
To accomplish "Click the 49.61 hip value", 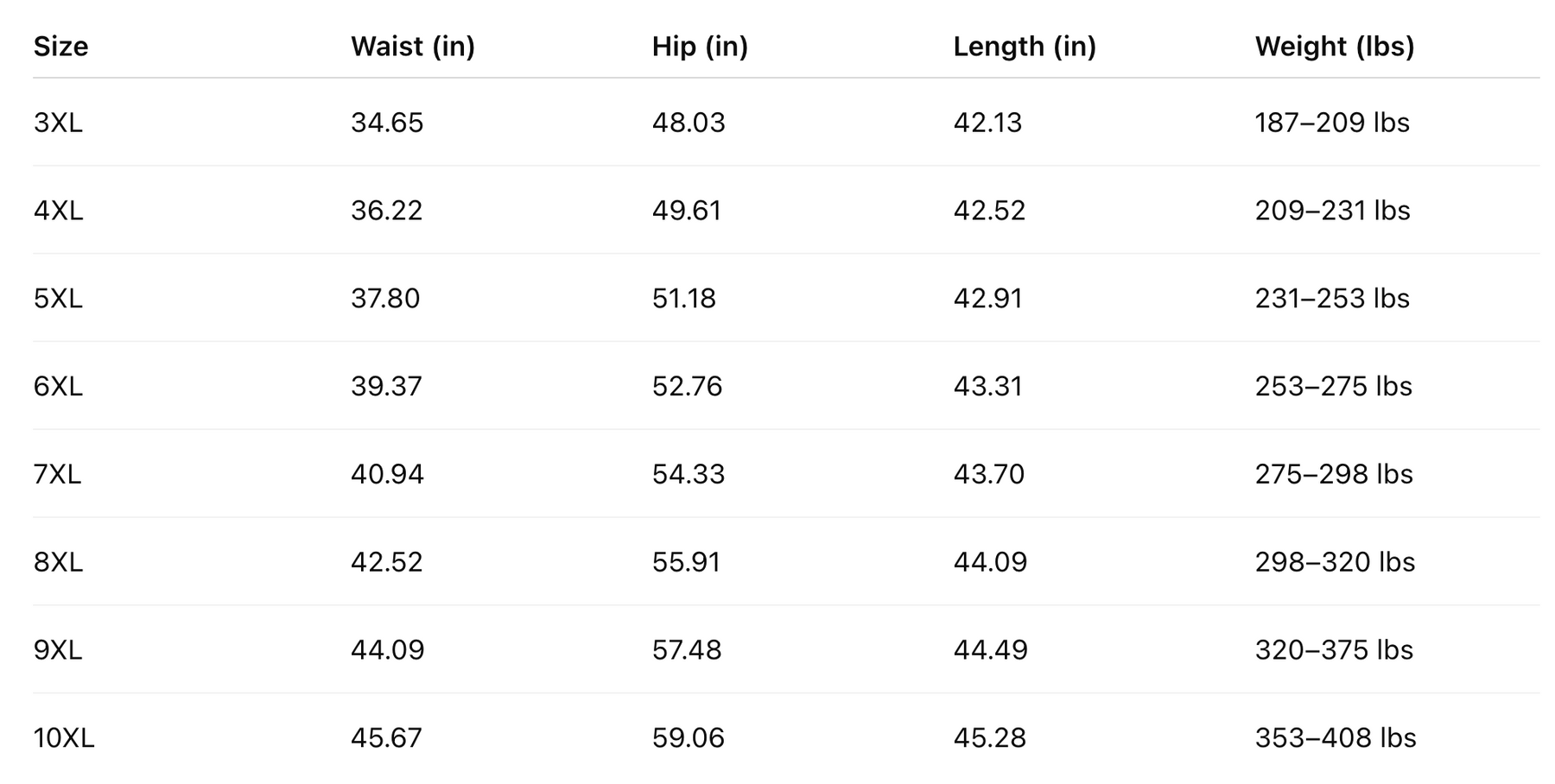I will tap(686, 211).
